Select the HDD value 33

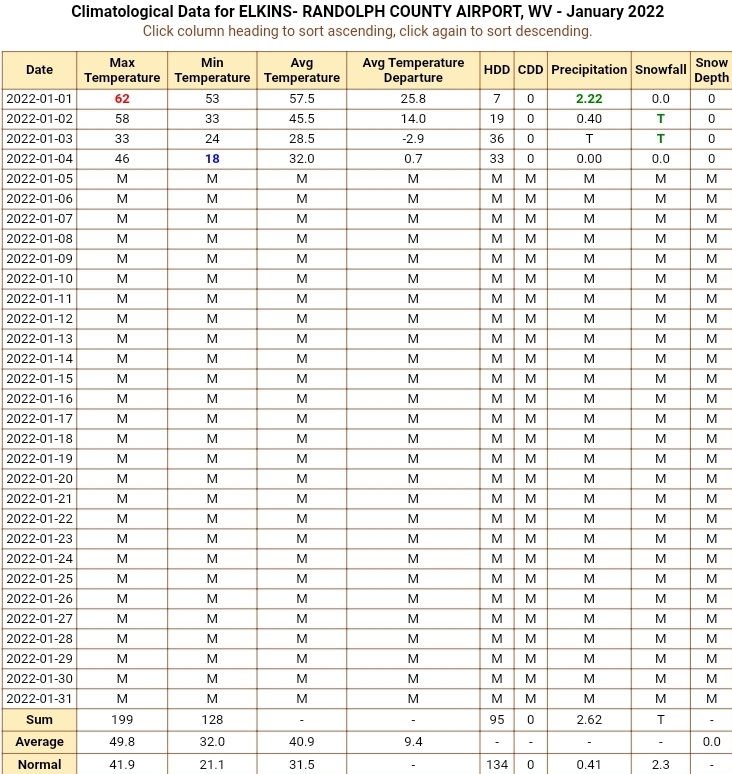497,158
